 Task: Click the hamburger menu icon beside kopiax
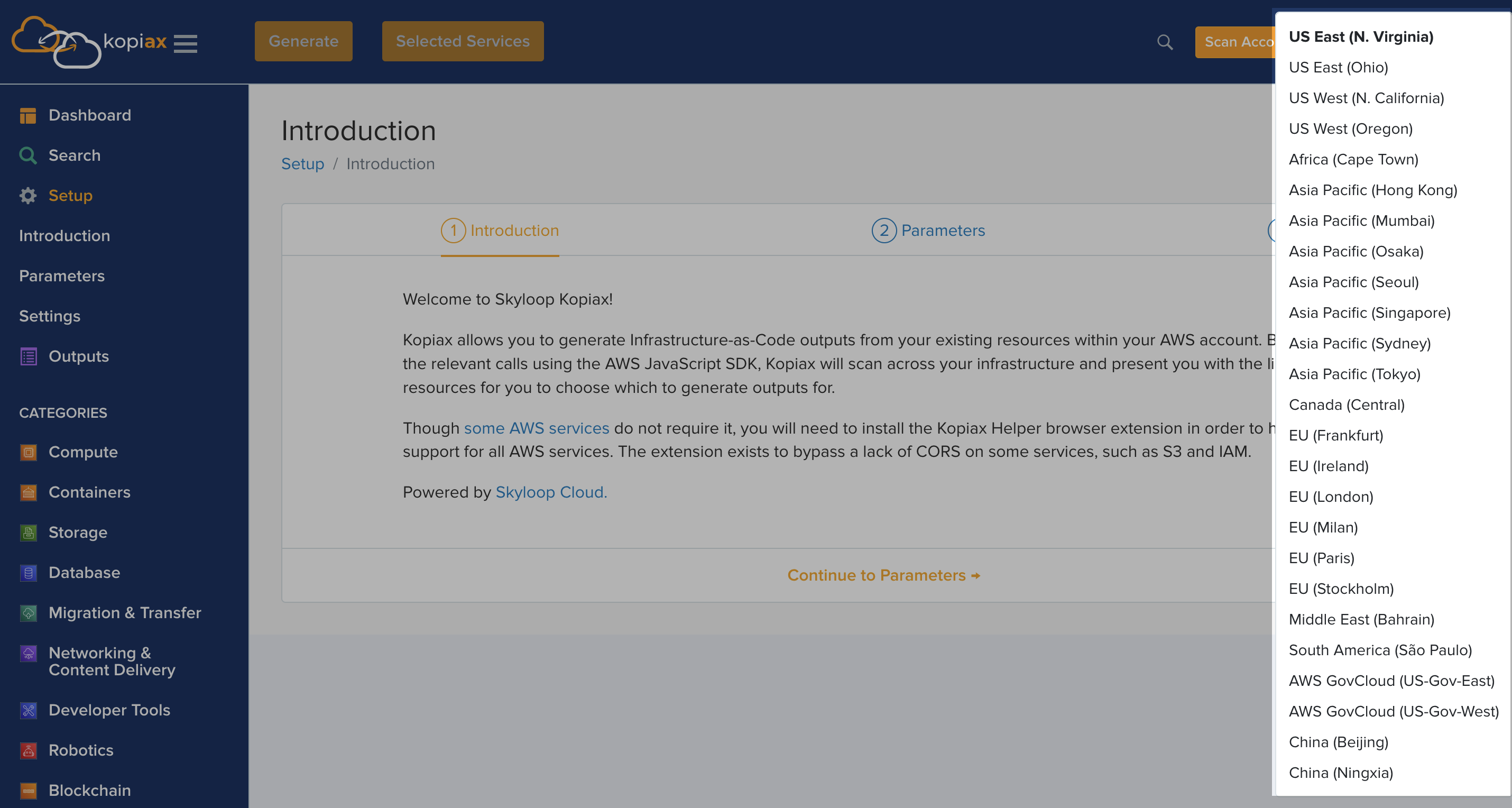click(186, 43)
